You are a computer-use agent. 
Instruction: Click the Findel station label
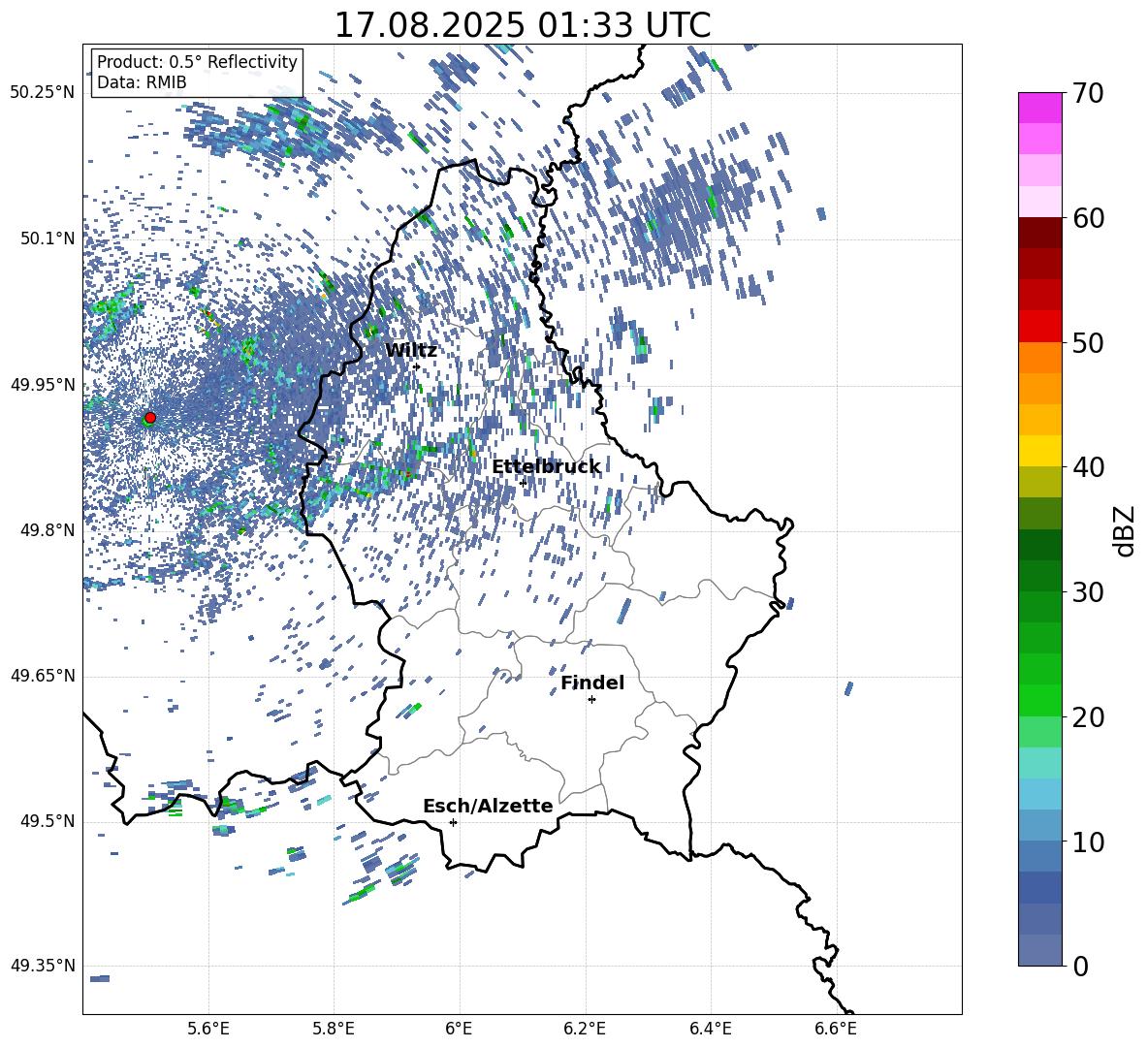point(592,683)
